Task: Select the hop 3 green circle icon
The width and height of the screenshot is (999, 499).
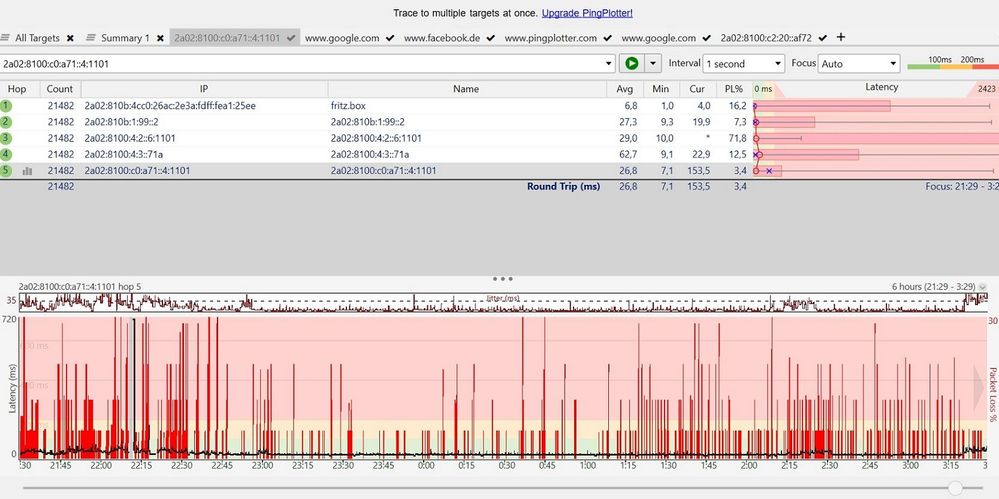Action: click(x=6, y=138)
